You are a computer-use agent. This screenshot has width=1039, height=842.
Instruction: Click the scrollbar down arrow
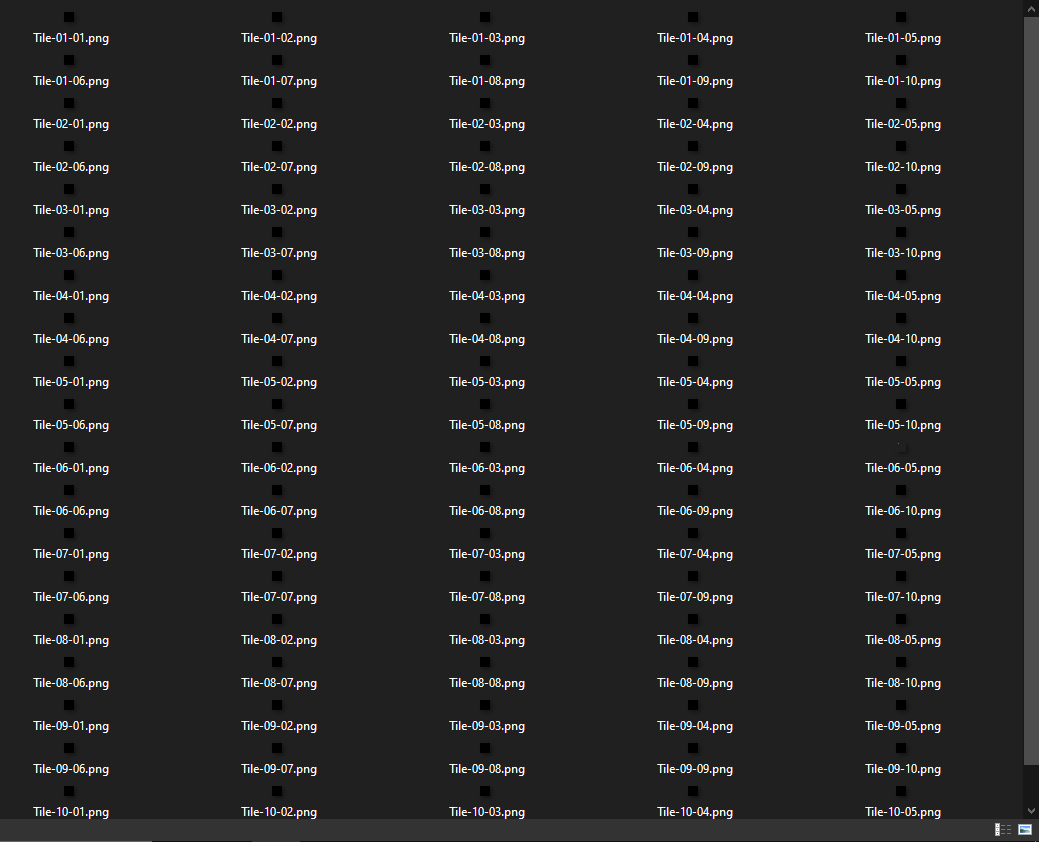pos(1031,811)
